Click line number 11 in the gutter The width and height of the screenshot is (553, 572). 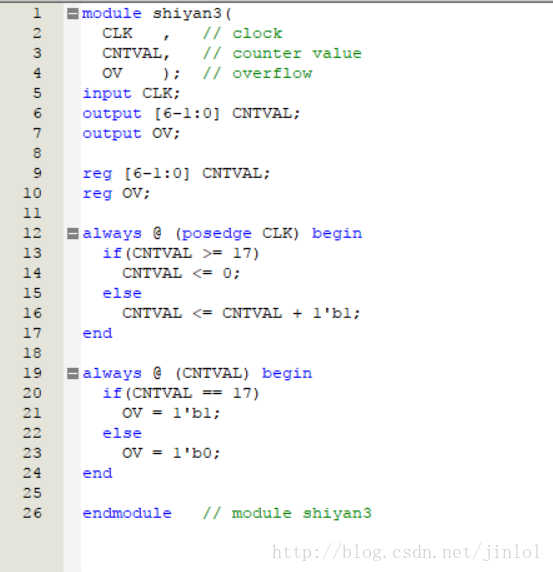point(32,213)
